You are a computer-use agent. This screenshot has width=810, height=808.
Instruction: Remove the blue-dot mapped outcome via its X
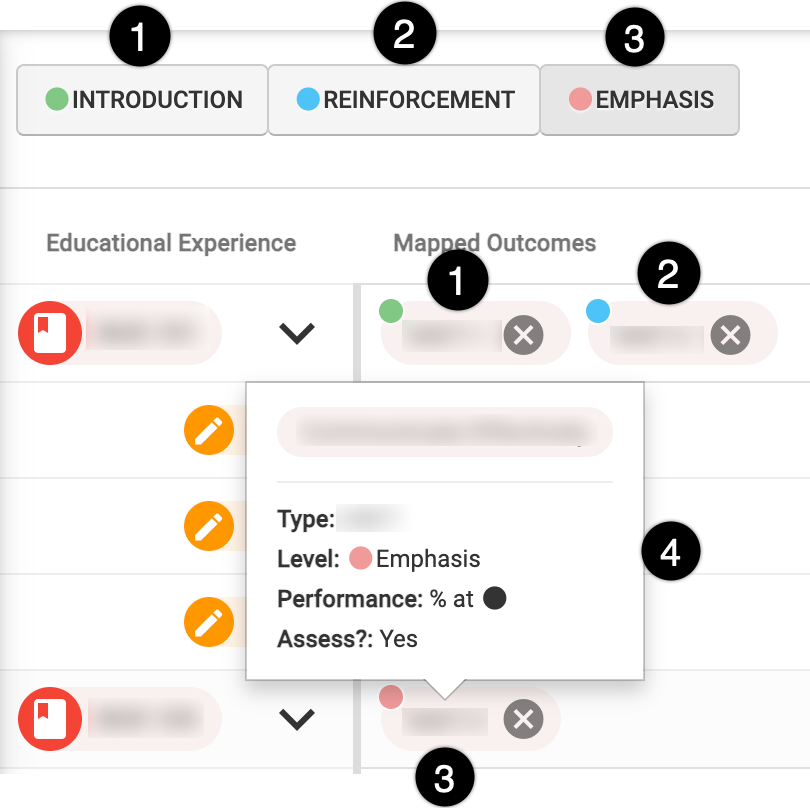[730, 335]
